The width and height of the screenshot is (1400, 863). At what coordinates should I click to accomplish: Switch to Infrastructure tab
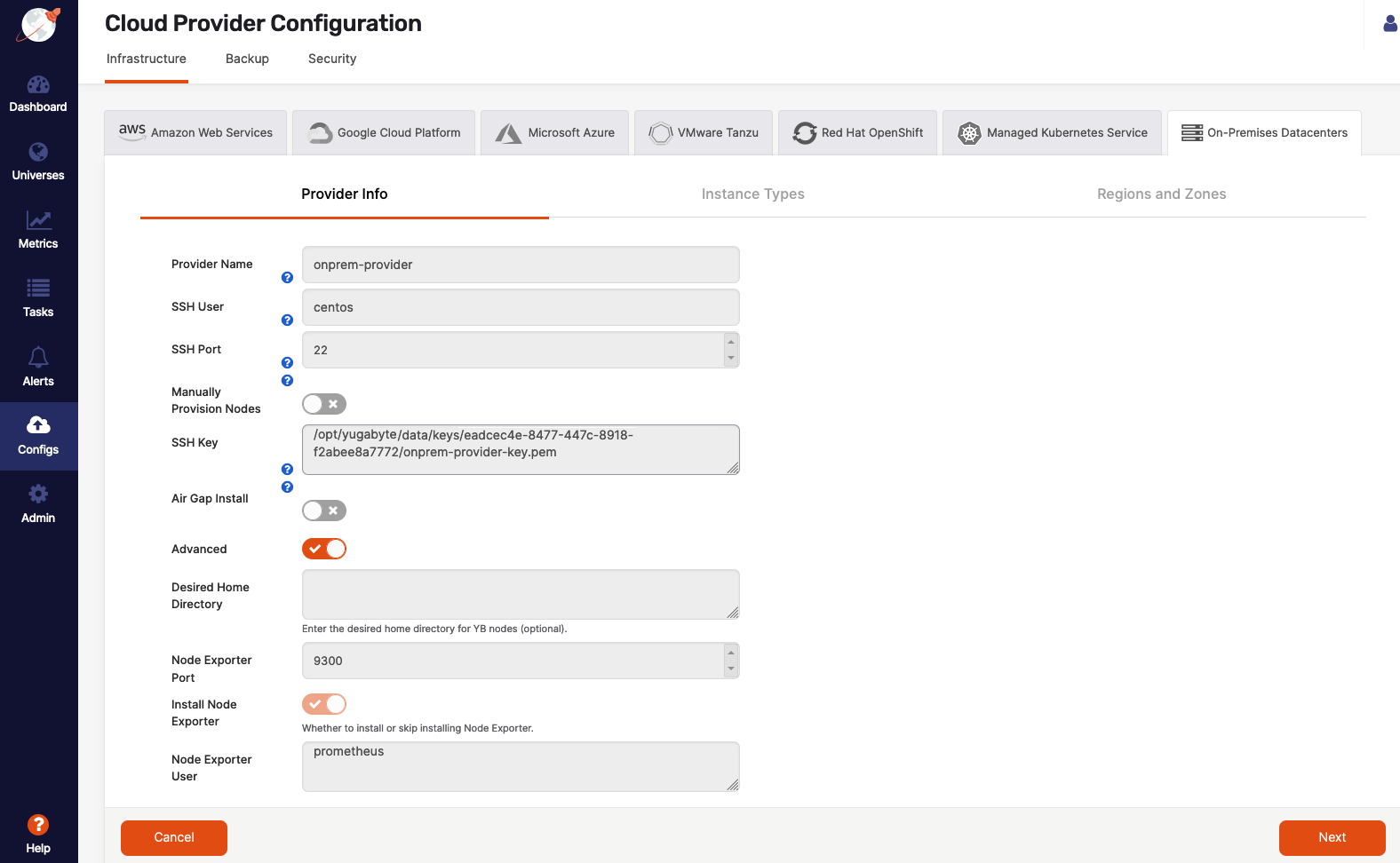point(147,59)
